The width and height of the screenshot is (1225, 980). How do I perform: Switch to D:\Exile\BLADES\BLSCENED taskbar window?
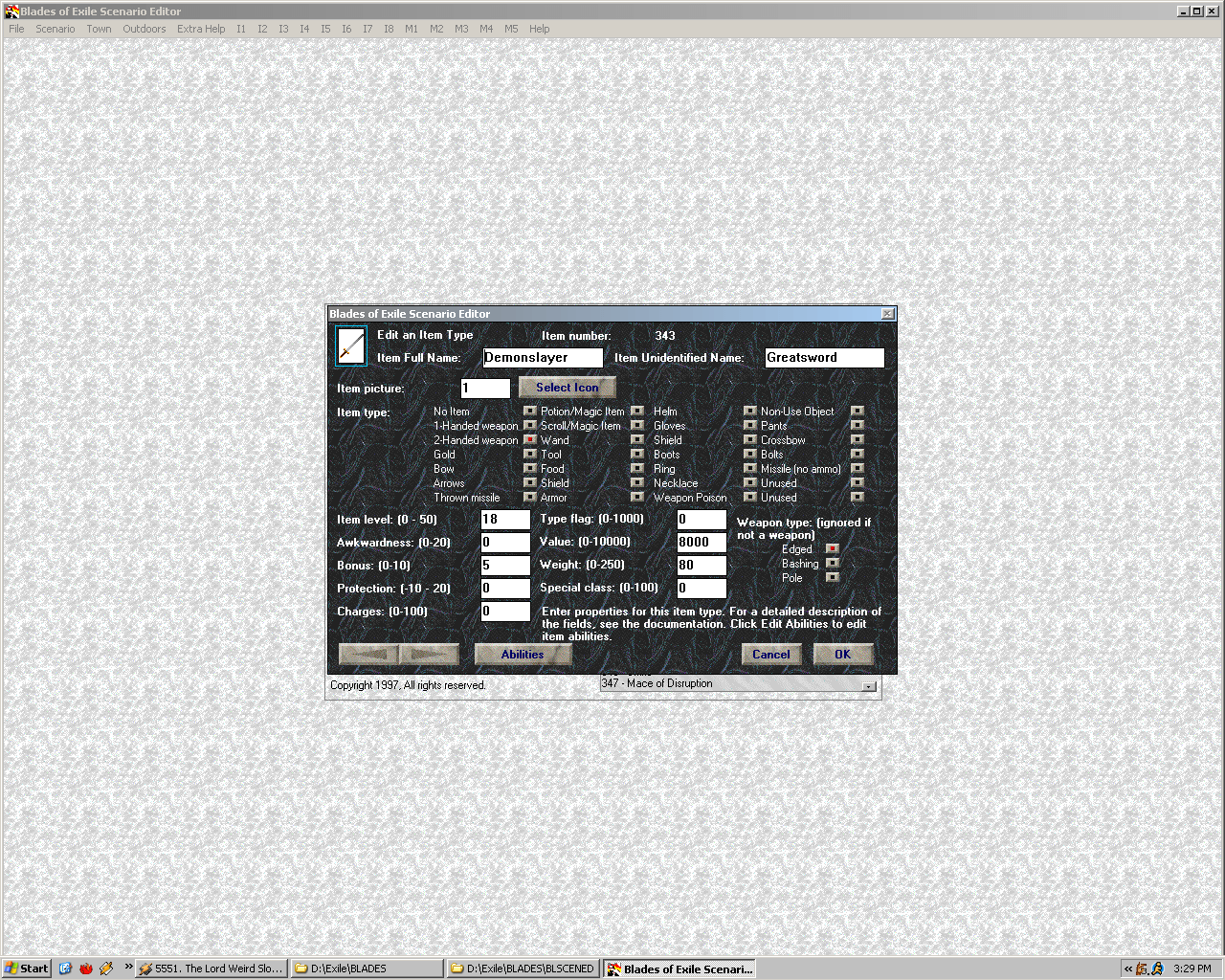point(523,969)
